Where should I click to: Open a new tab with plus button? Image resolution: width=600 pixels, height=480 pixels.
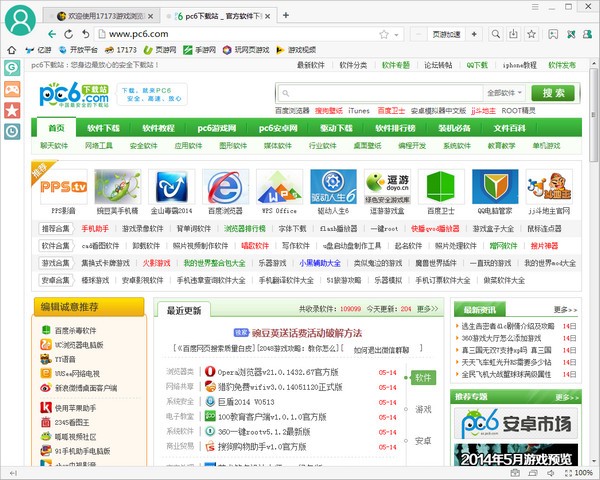[x=285, y=15]
